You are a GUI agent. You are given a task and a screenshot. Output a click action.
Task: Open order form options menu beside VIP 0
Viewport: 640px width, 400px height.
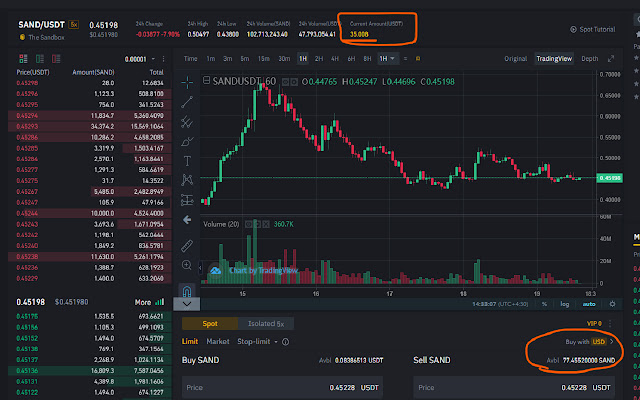pyautogui.click(x=610, y=324)
